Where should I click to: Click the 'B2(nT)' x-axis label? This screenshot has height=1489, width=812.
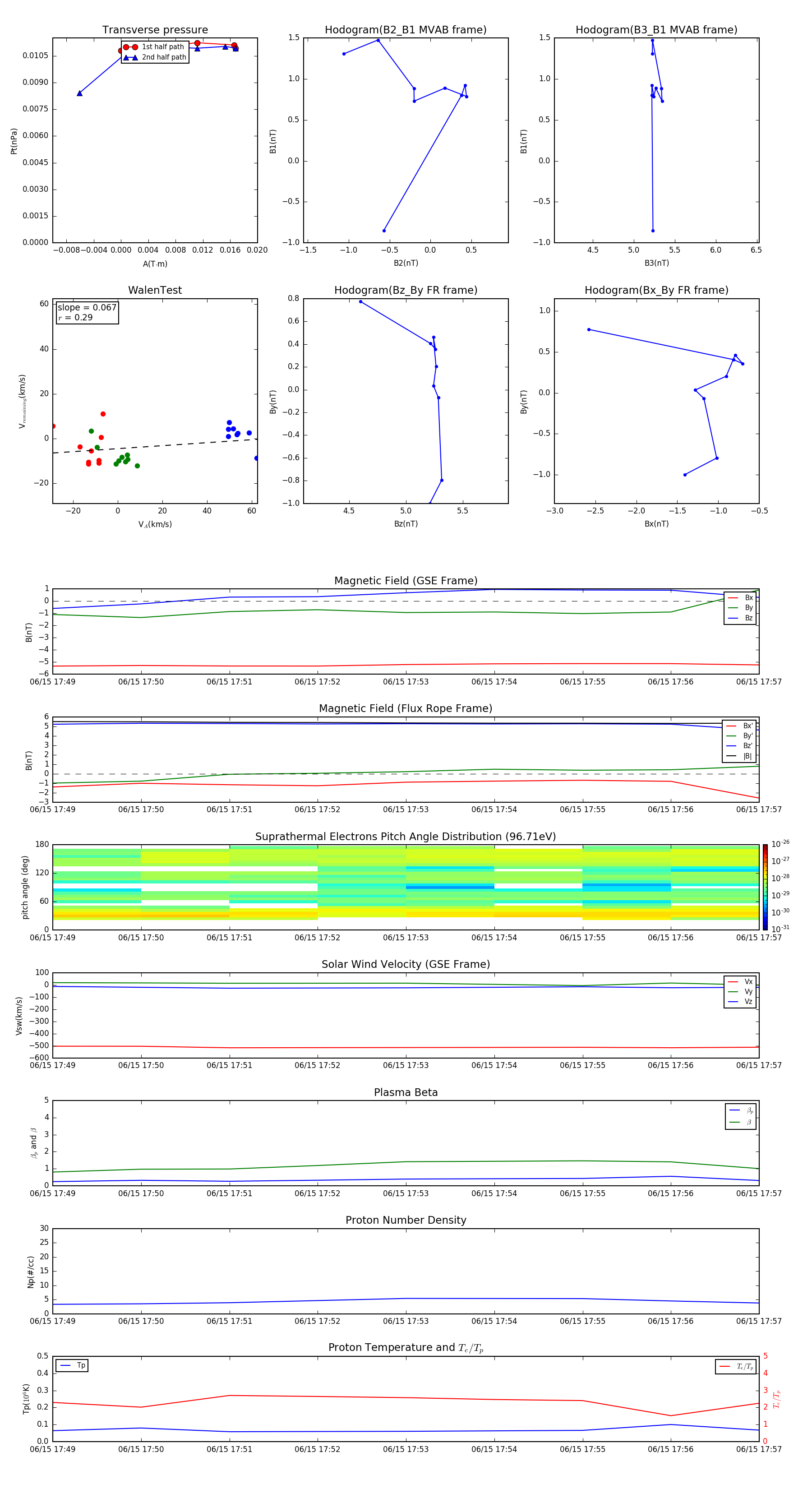(406, 263)
